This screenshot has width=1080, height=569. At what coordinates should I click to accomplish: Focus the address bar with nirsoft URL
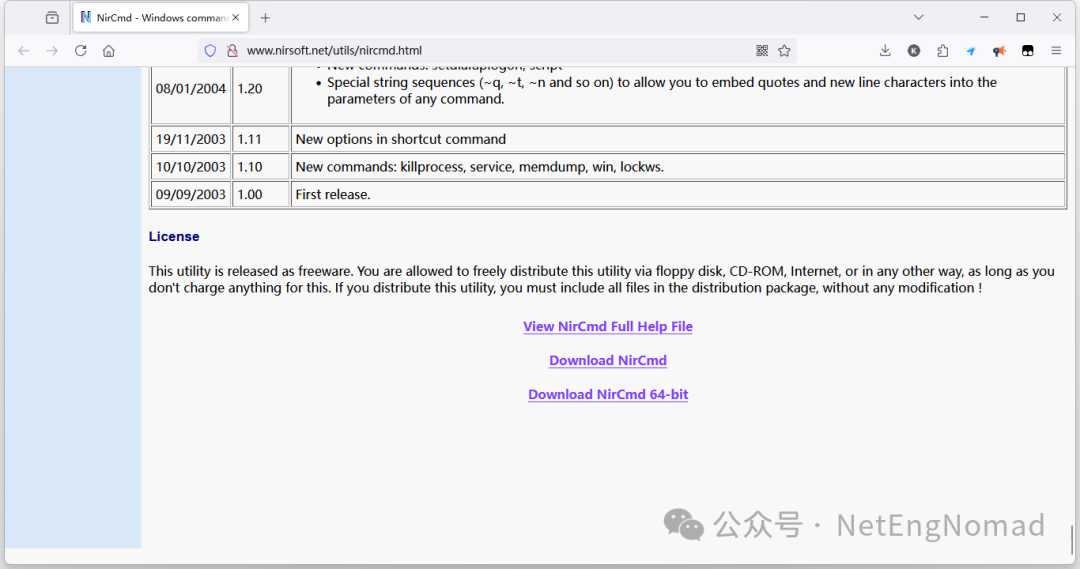[x=496, y=50]
